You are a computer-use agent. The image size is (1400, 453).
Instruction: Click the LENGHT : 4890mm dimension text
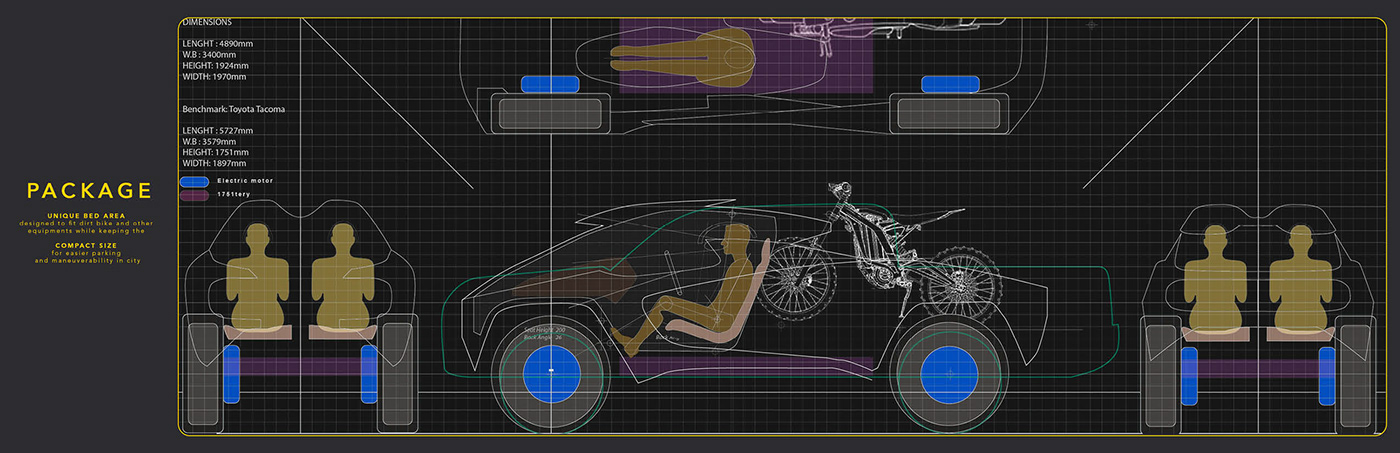coord(218,44)
